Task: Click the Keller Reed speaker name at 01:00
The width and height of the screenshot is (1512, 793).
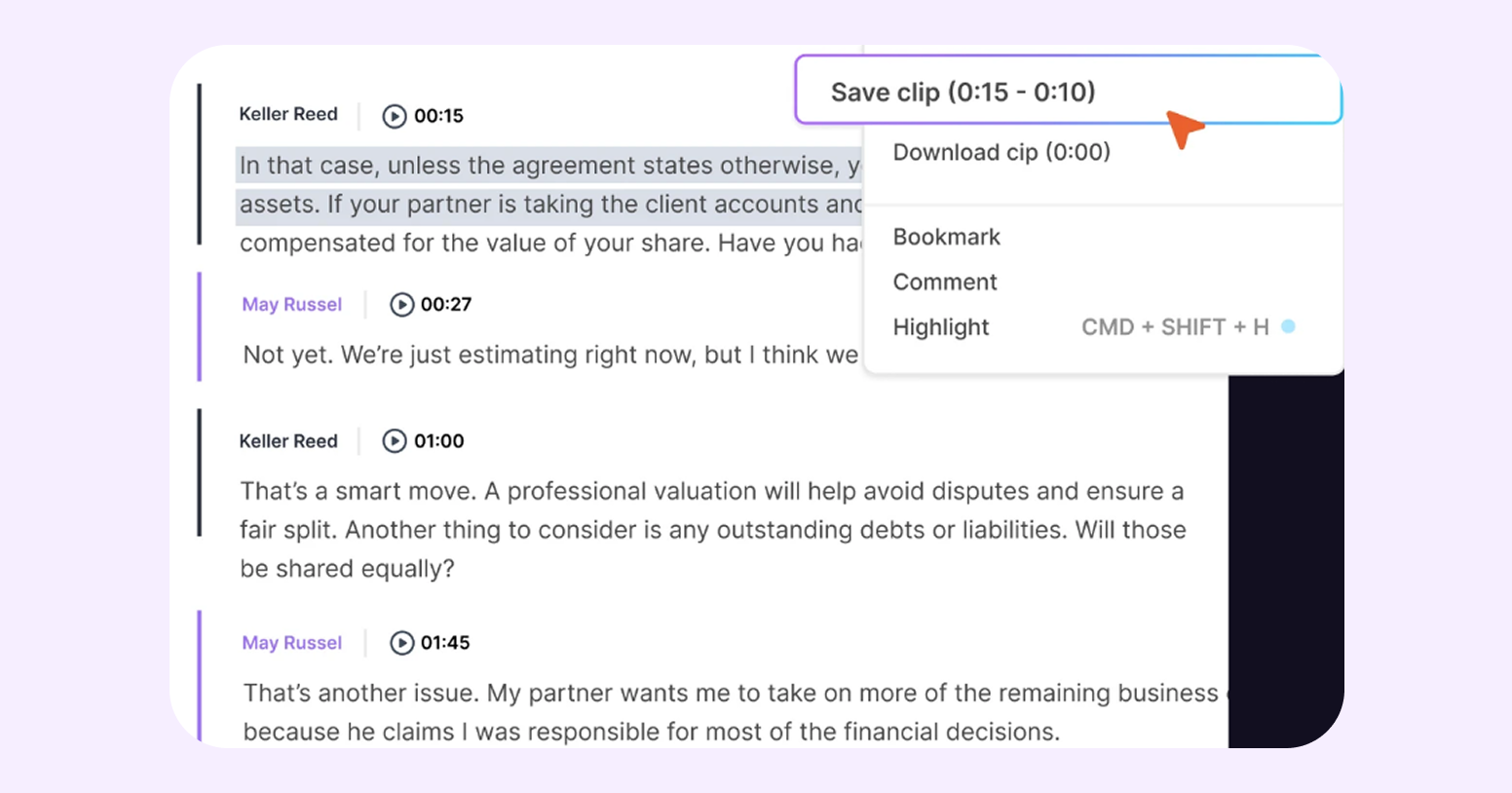Action: point(288,441)
